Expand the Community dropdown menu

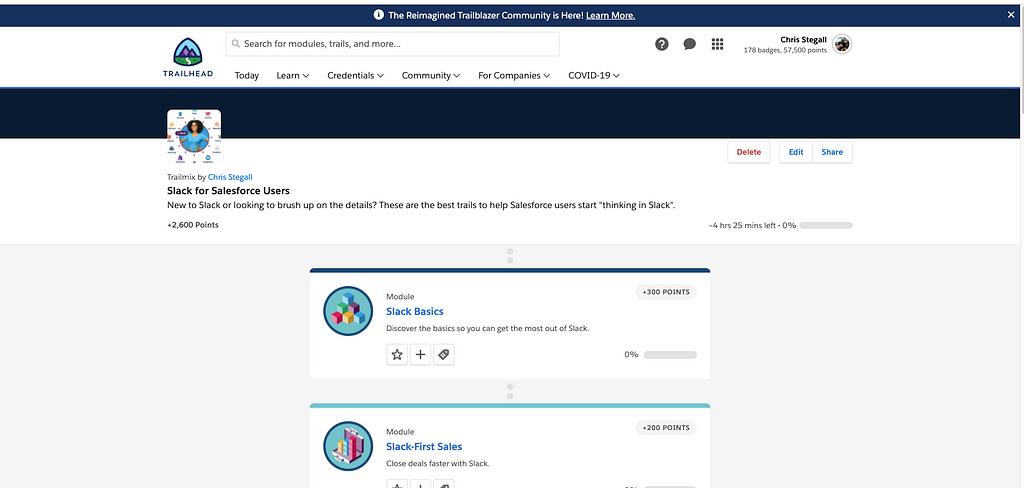coord(430,75)
